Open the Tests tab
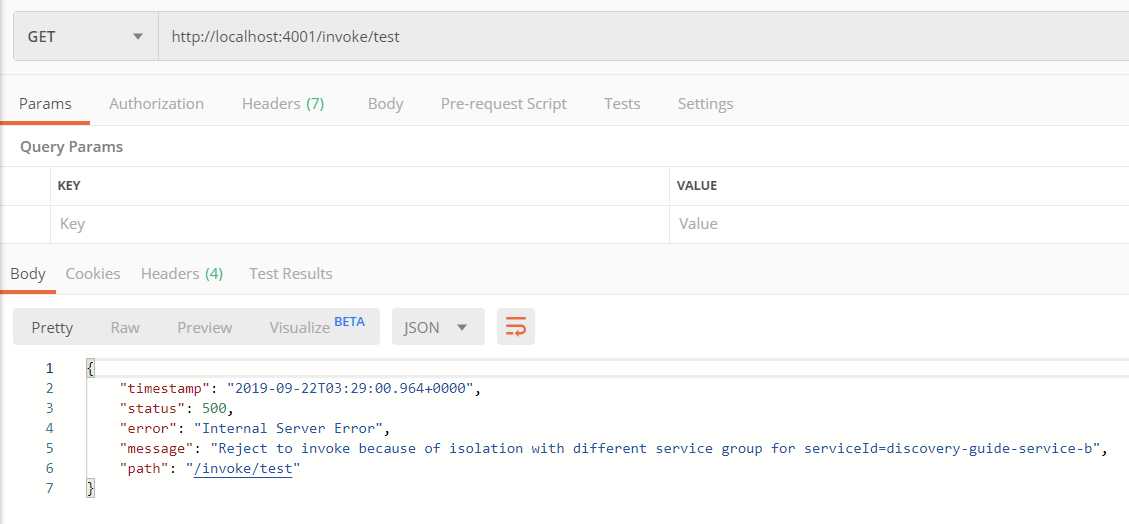This screenshot has height=524, width=1129. [x=622, y=104]
